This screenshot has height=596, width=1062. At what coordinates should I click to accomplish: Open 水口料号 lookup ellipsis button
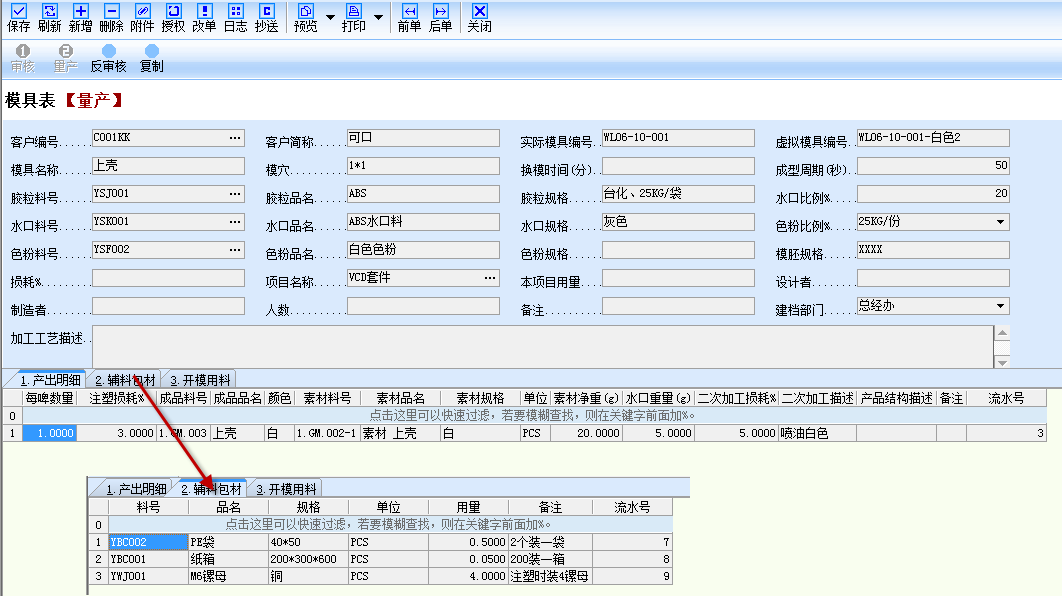[x=235, y=222]
